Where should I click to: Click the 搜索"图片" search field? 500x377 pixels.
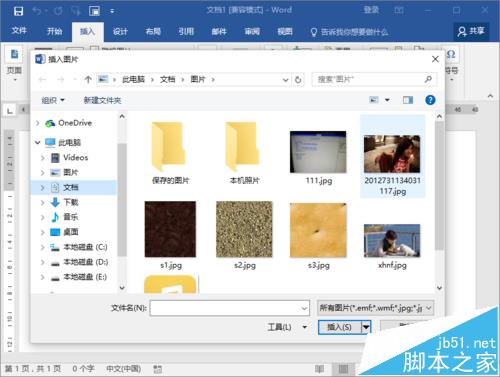tap(374, 79)
